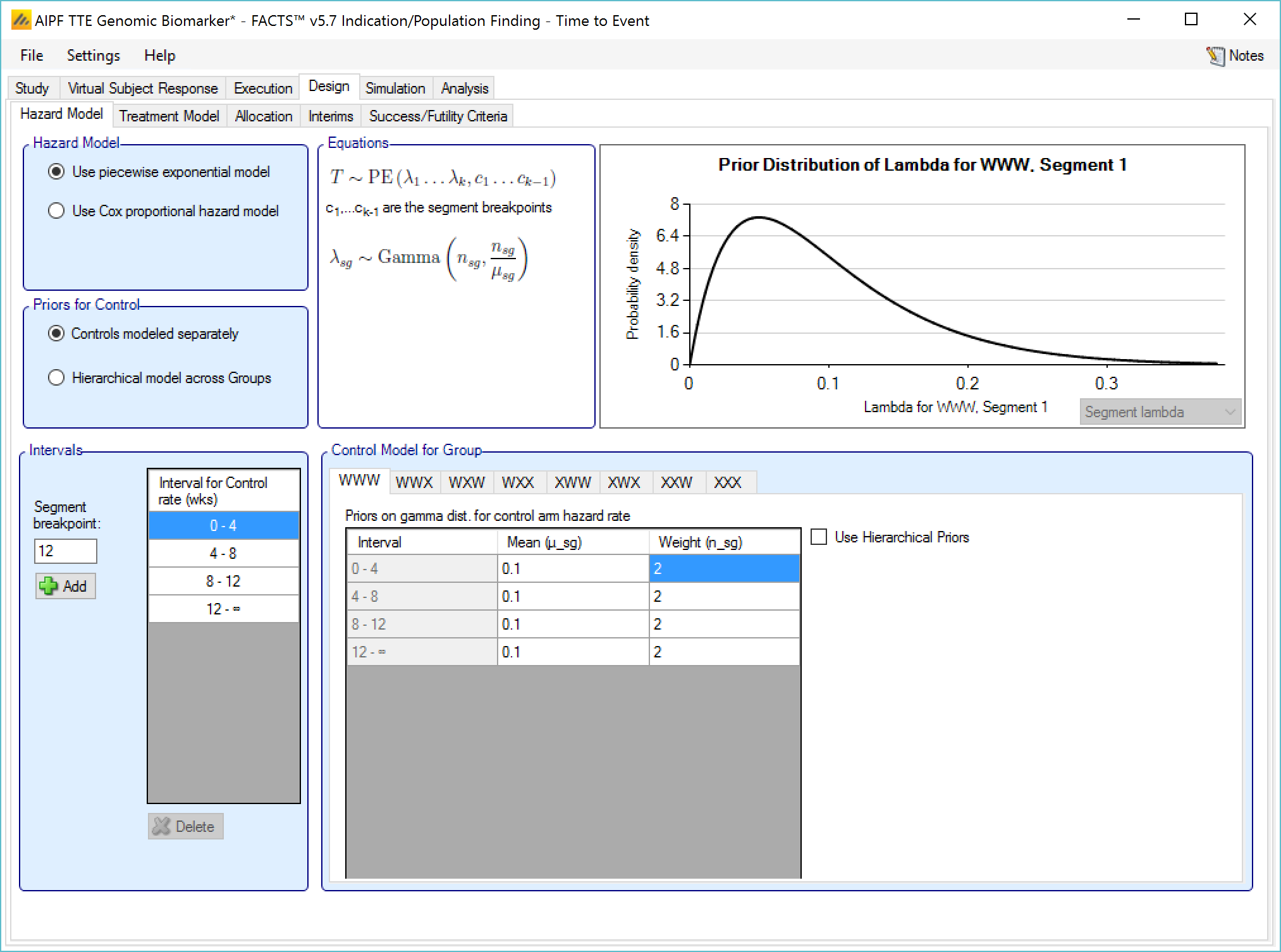Screen dimensions: 1281x952
Task: Open the Settings menu
Action: (93, 56)
